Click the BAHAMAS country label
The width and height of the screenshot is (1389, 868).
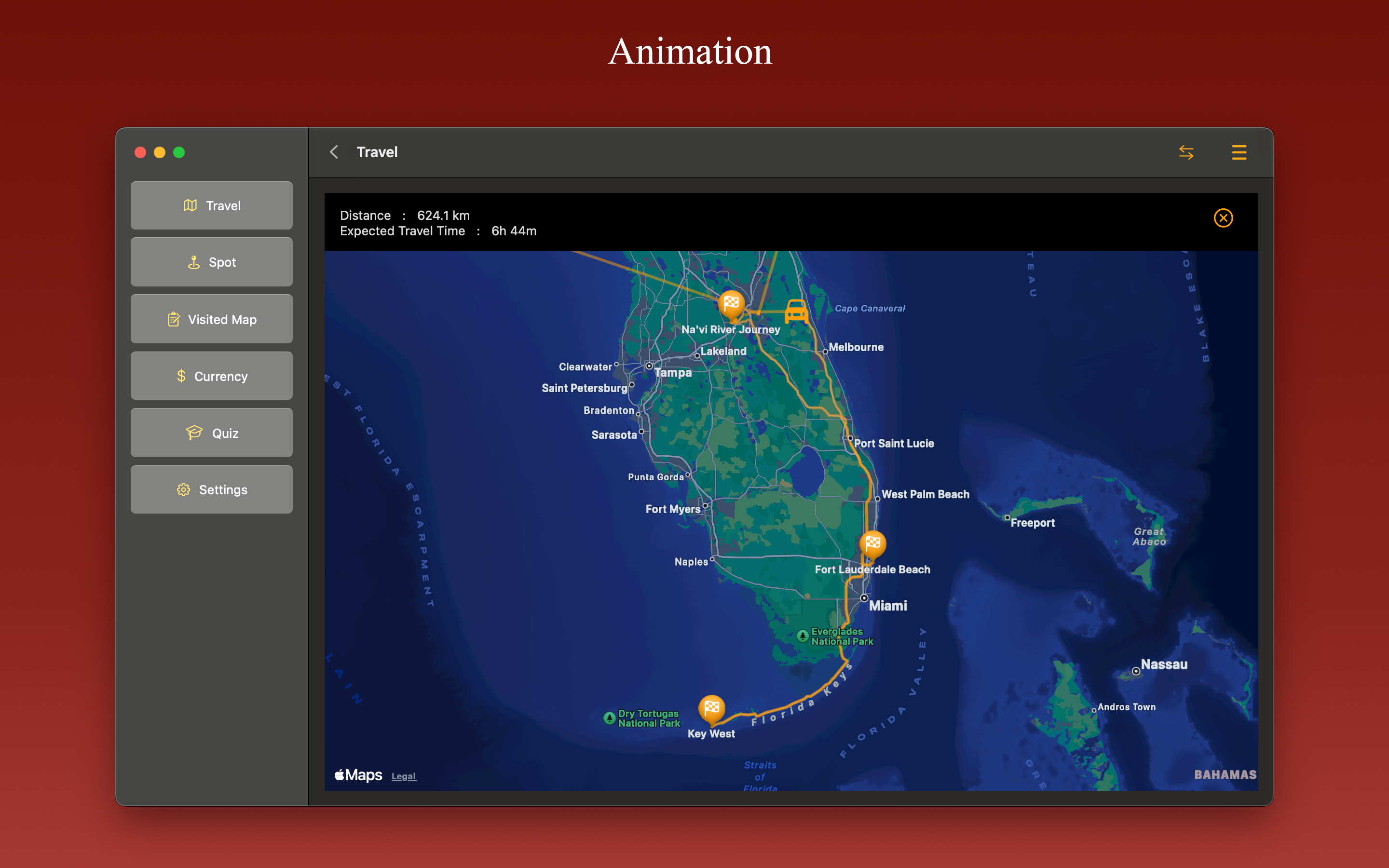(1225, 775)
